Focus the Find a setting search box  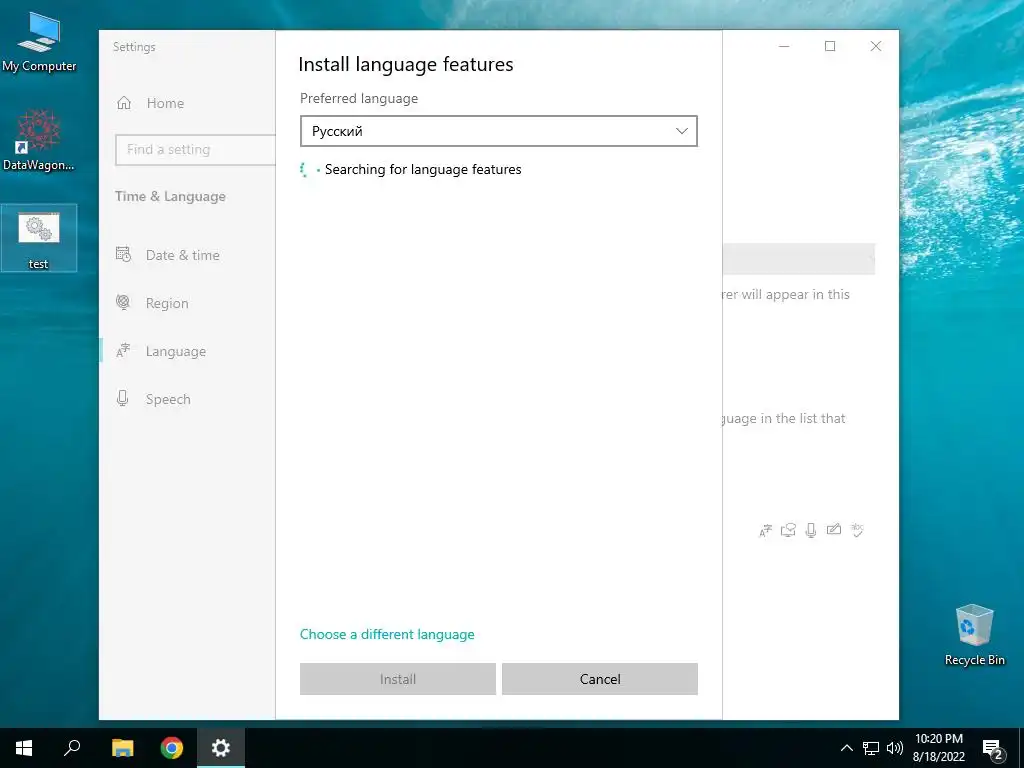[x=195, y=150]
